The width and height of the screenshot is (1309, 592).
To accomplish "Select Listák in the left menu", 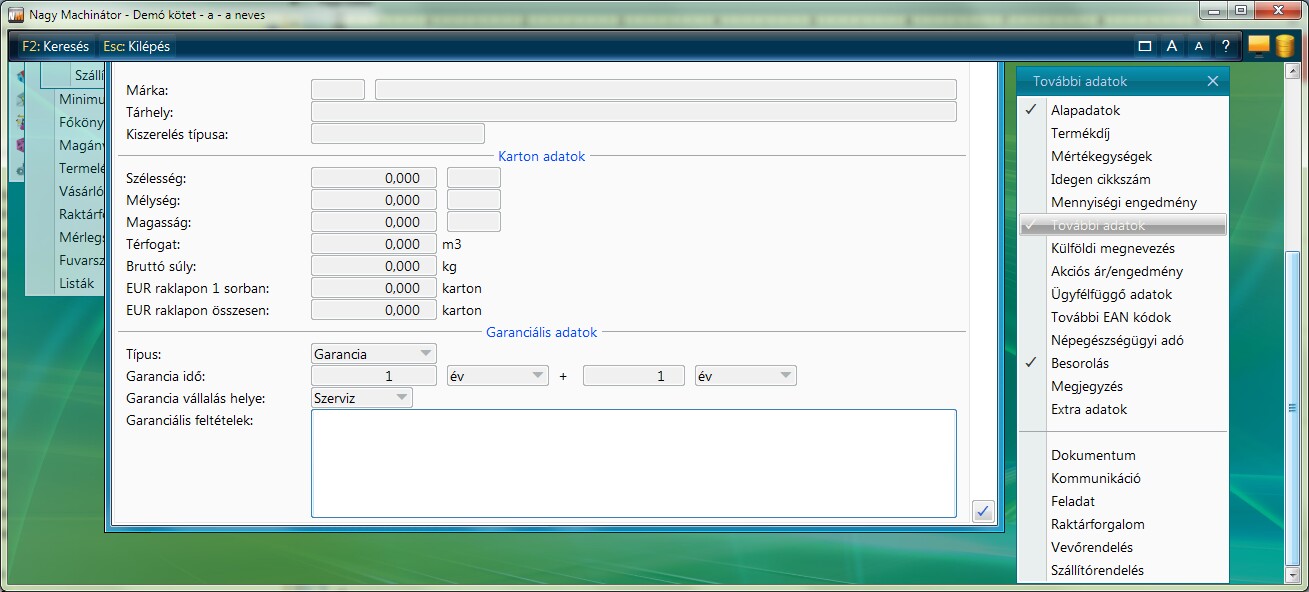I will pos(77,283).
